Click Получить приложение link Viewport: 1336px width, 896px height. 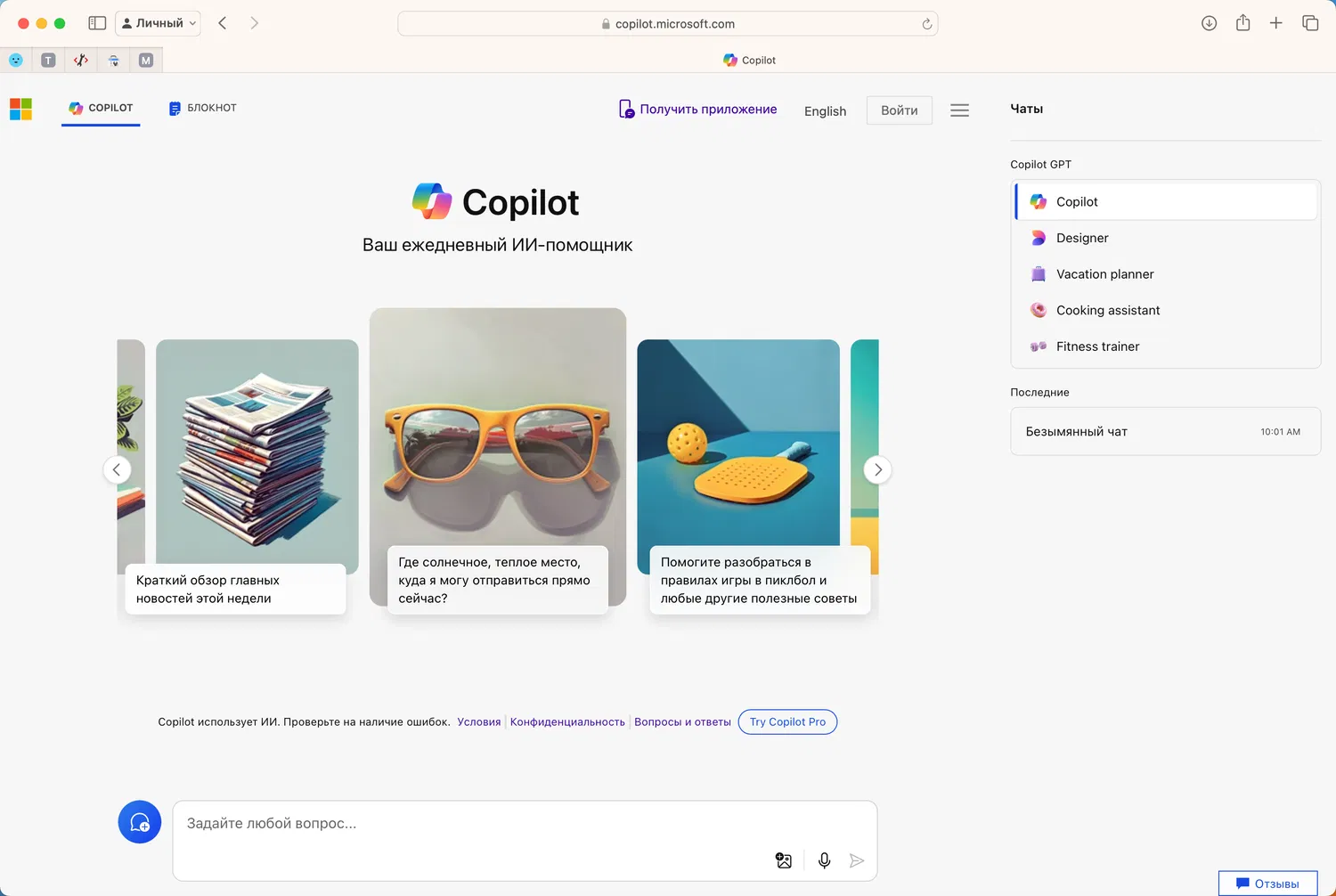[698, 110]
